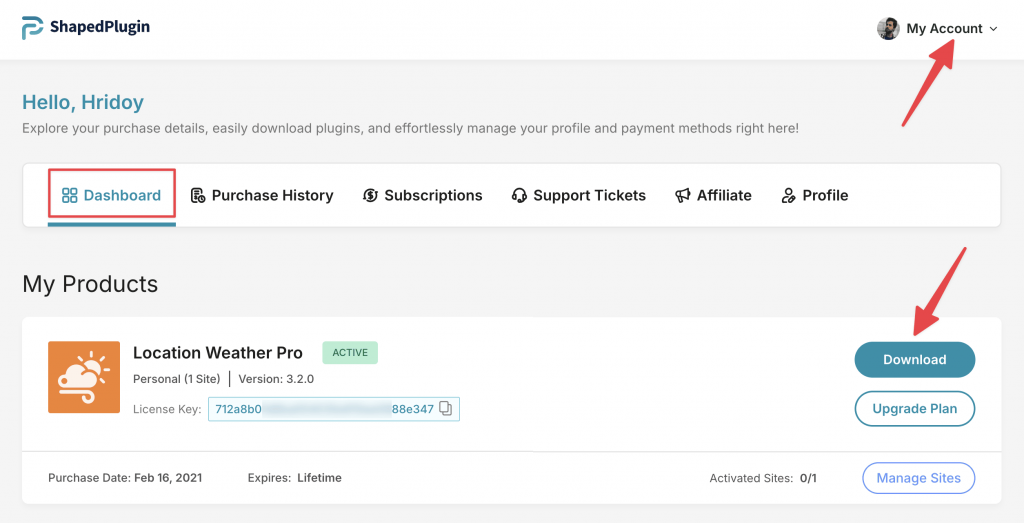This screenshot has width=1024, height=523.
Task: Click the Purchase History receipt icon
Action: [x=198, y=195]
